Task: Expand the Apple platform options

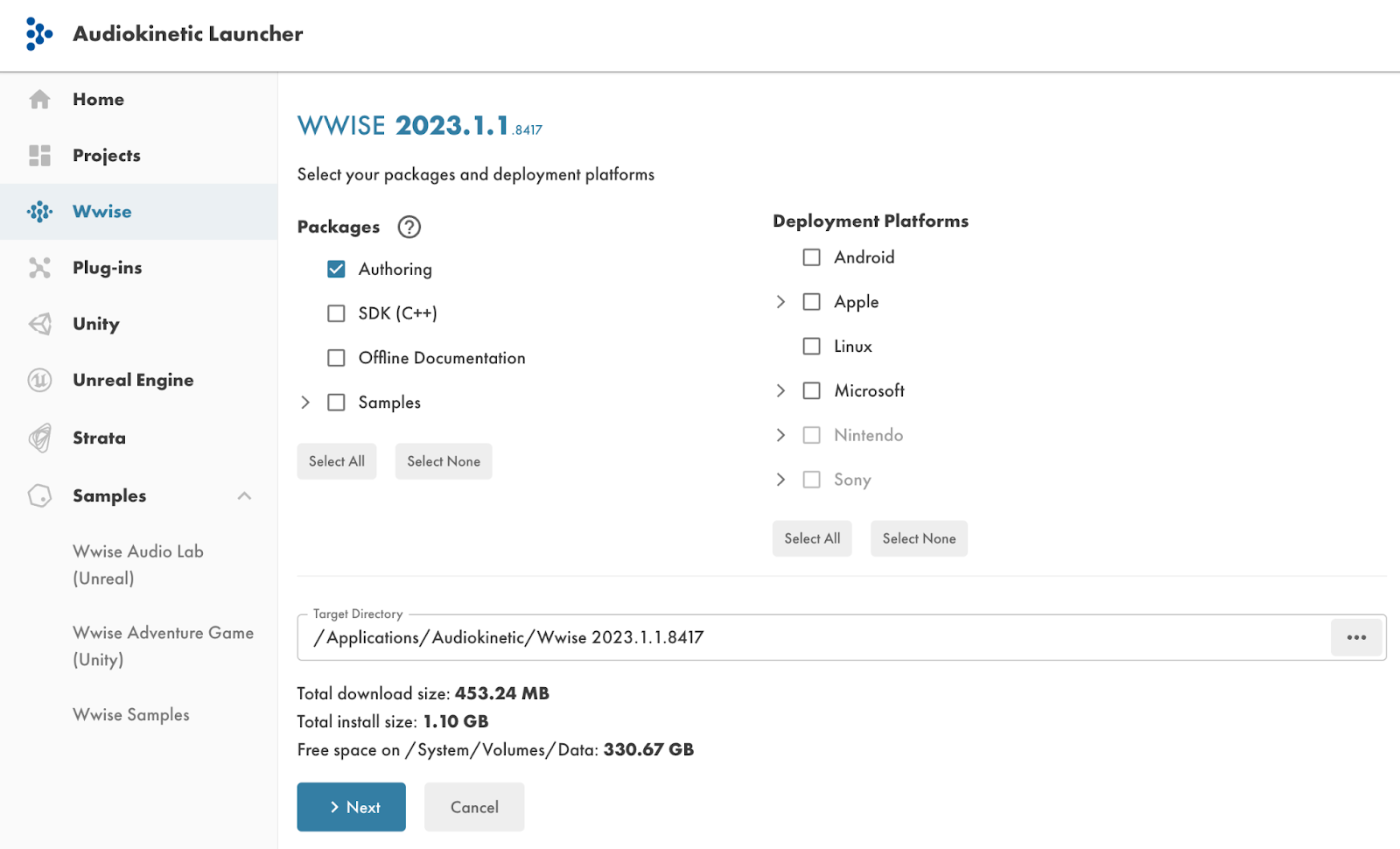Action: [x=780, y=301]
